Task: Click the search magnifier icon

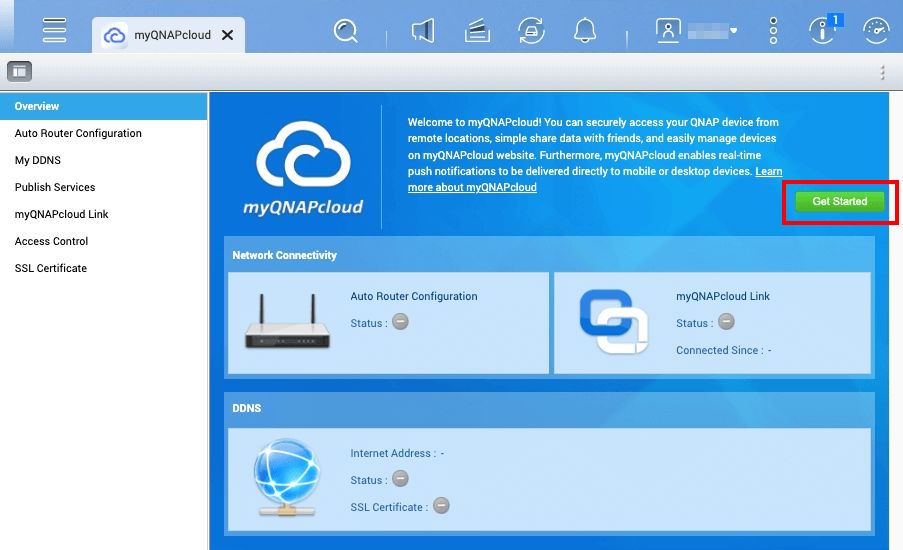Action: (346, 32)
